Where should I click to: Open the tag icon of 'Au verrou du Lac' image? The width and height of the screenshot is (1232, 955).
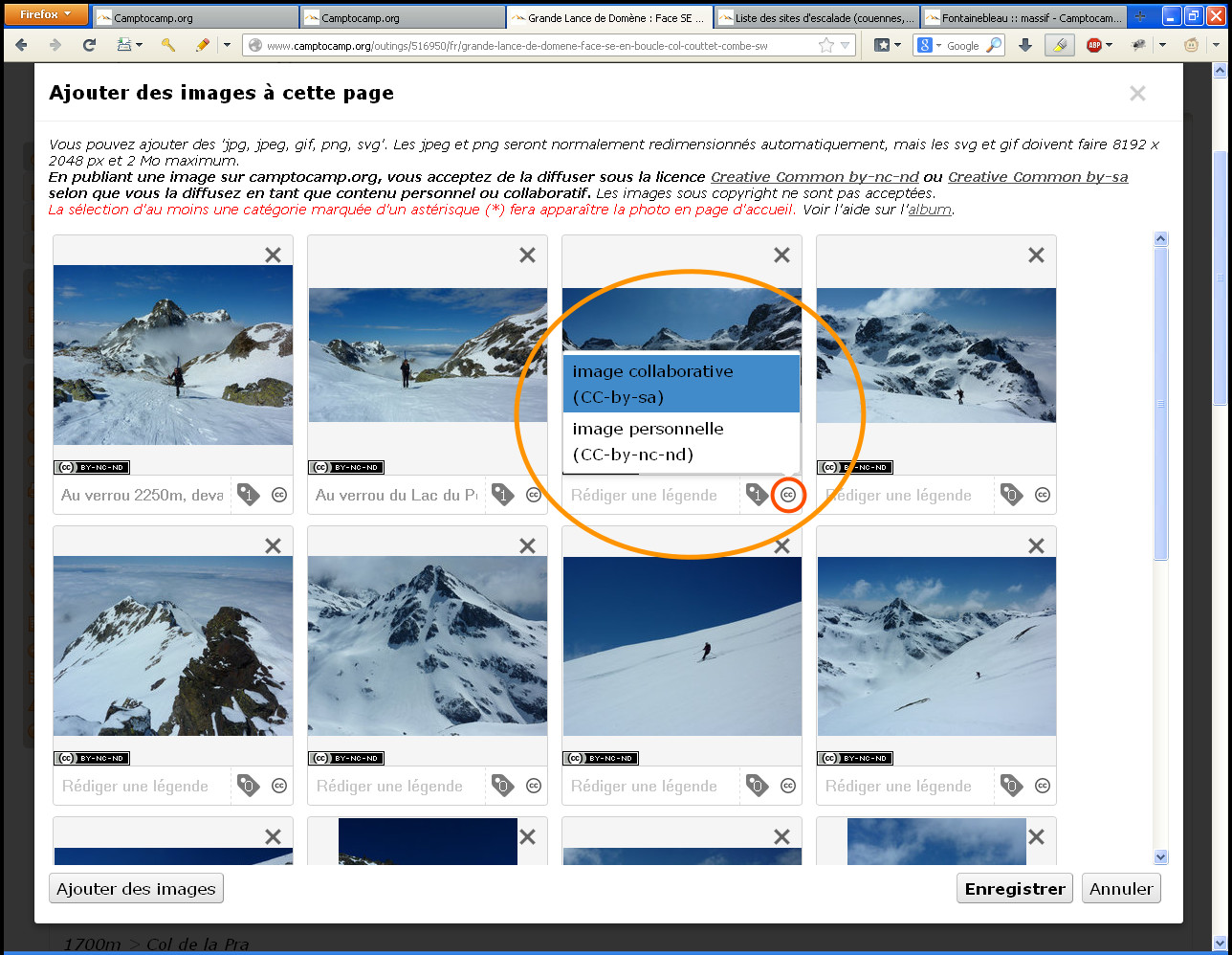502,495
